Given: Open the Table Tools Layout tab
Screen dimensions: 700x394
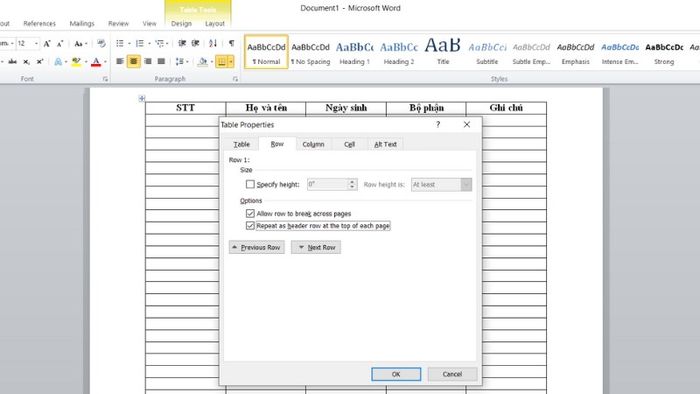Looking at the screenshot, I should click(215, 23).
